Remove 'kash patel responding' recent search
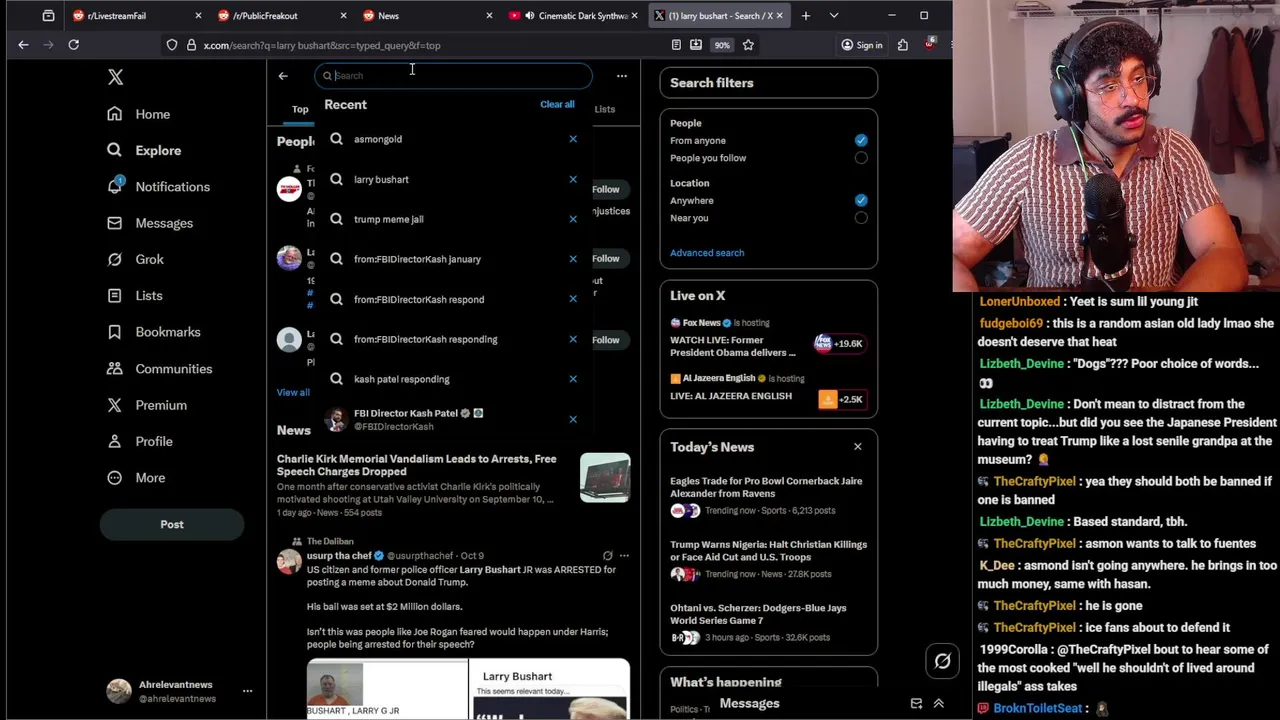The width and height of the screenshot is (1280, 720). tap(573, 379)
